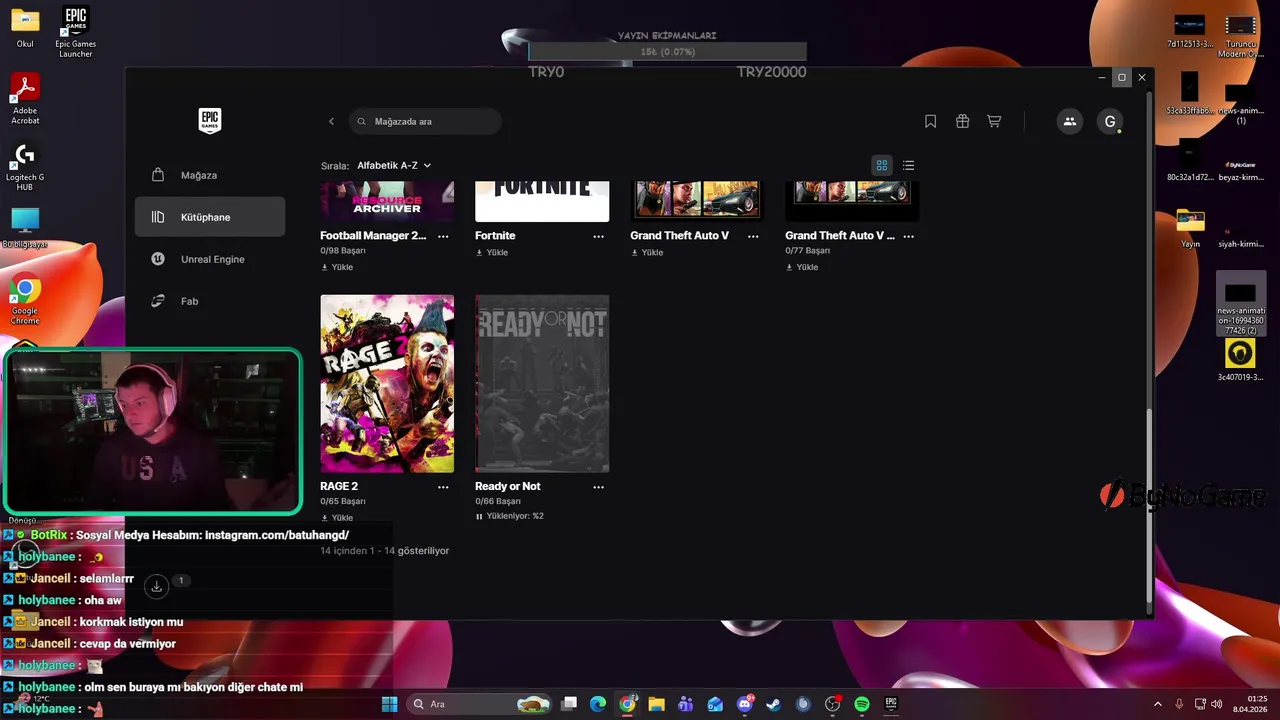
Task: Select beyaz-kirm desktop file
Action: [1240, 167]
